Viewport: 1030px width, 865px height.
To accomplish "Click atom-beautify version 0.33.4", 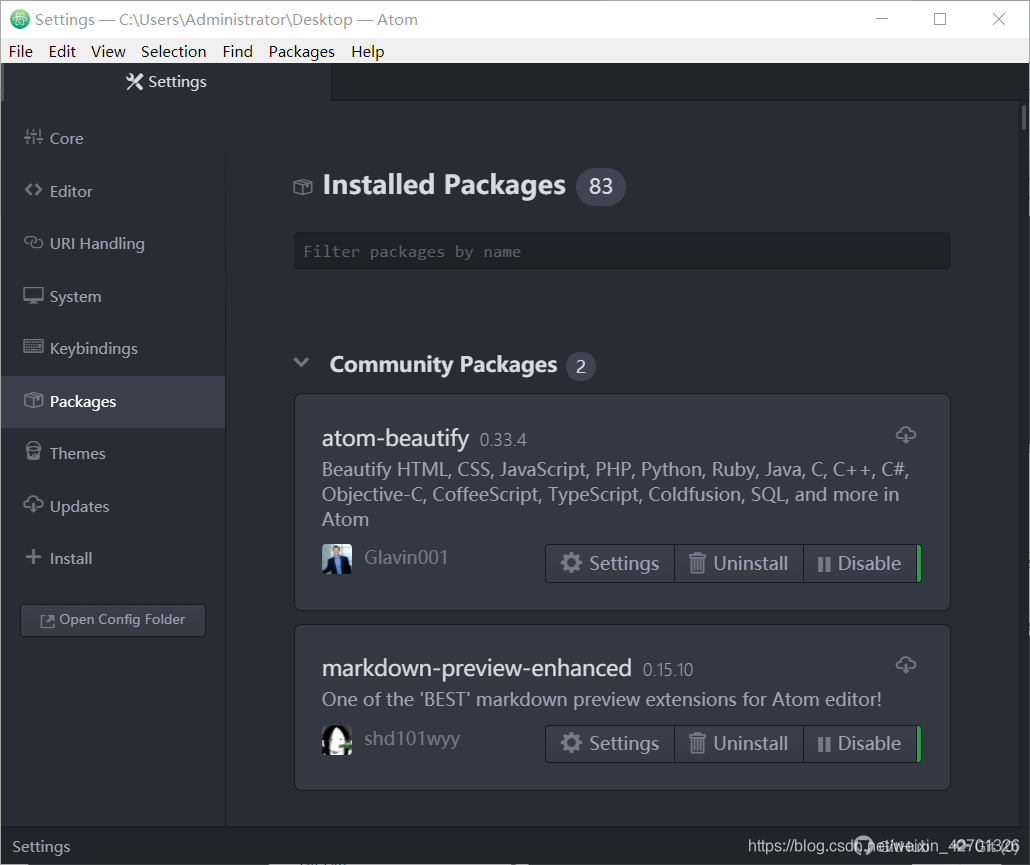I will click(503, 440).
